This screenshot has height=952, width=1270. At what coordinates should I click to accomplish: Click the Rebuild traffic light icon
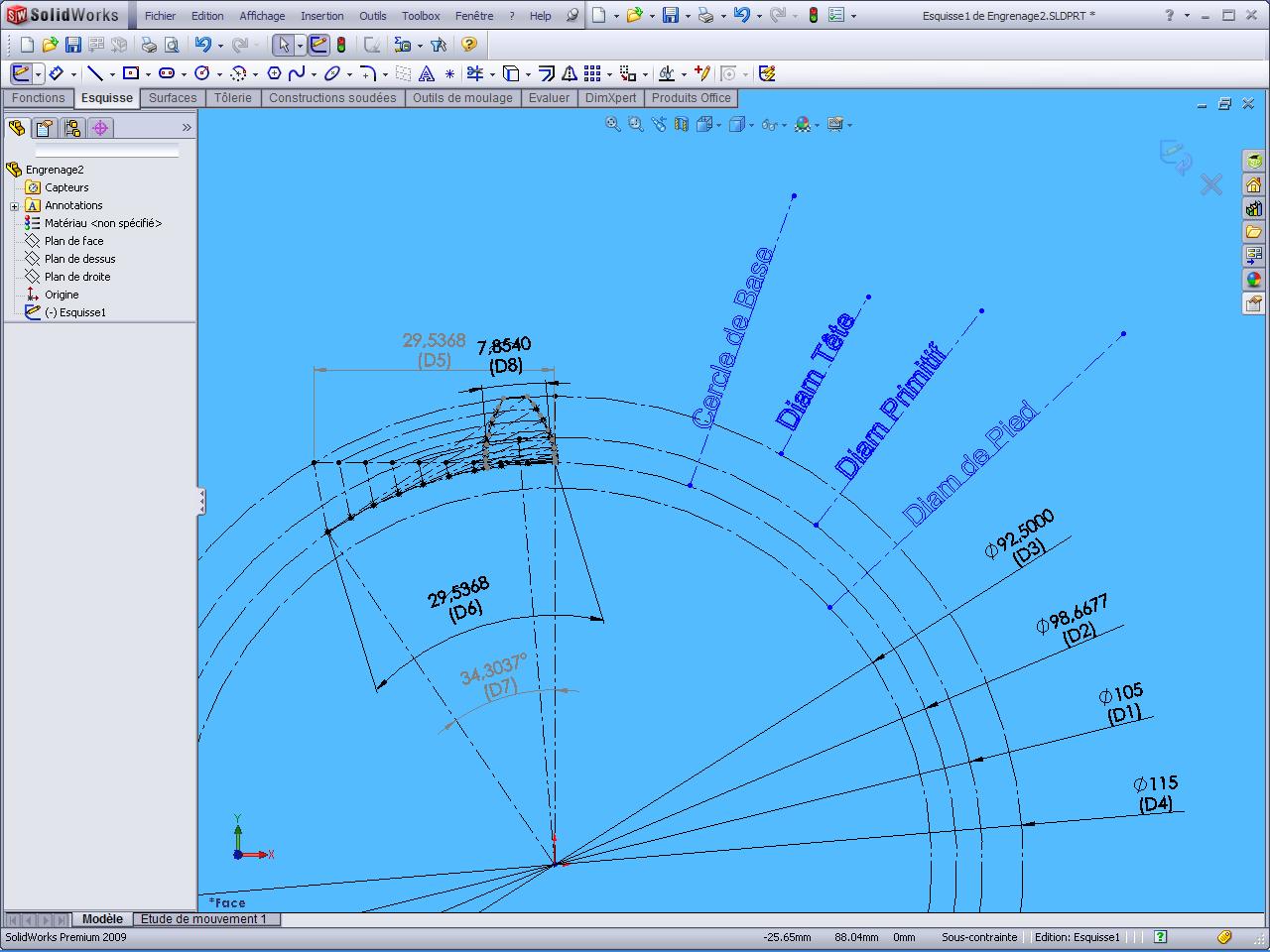(x=814, y=16)
